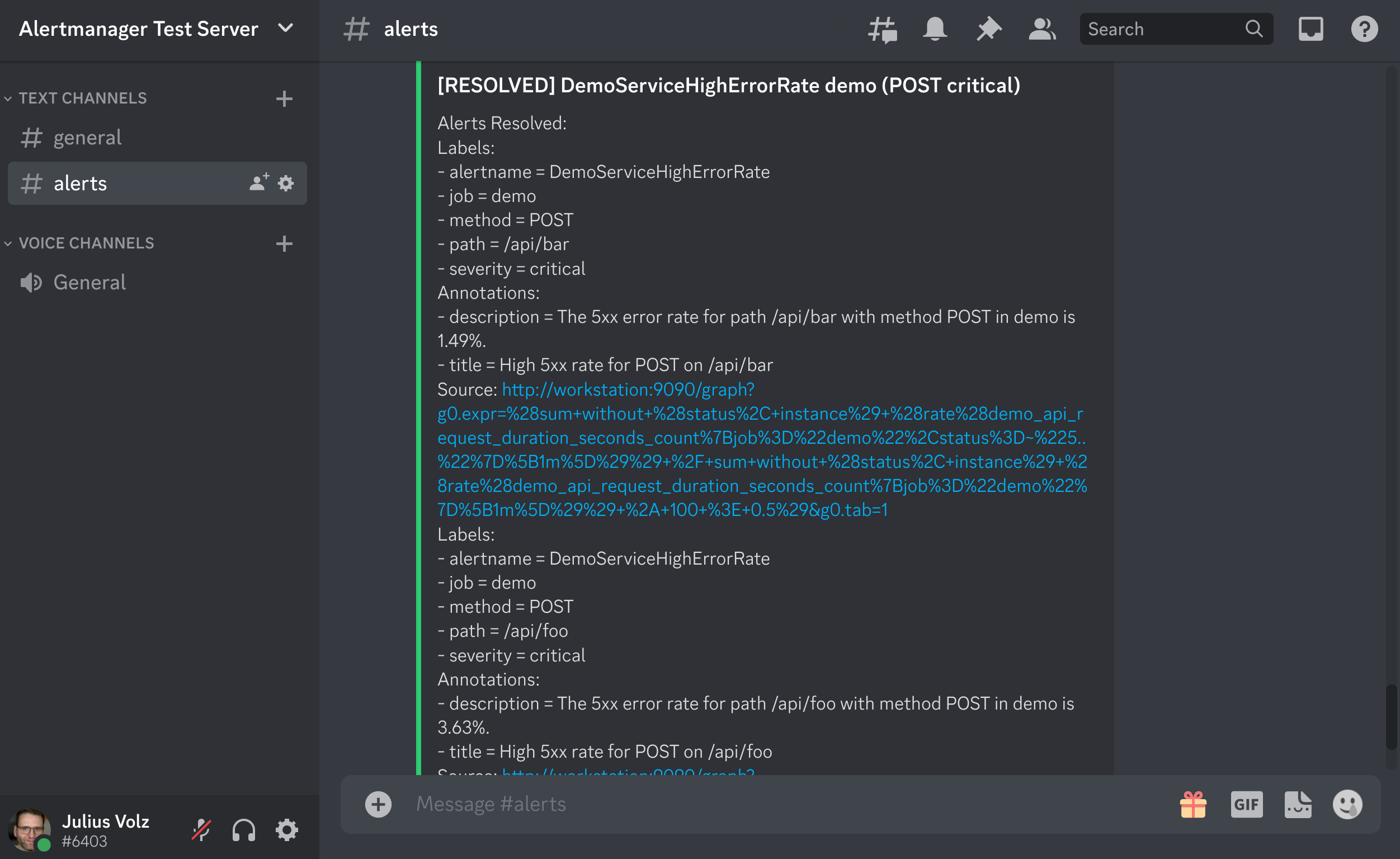
Task: Click Create Invite next to alerts channel
Action: [x=258, y=183]
